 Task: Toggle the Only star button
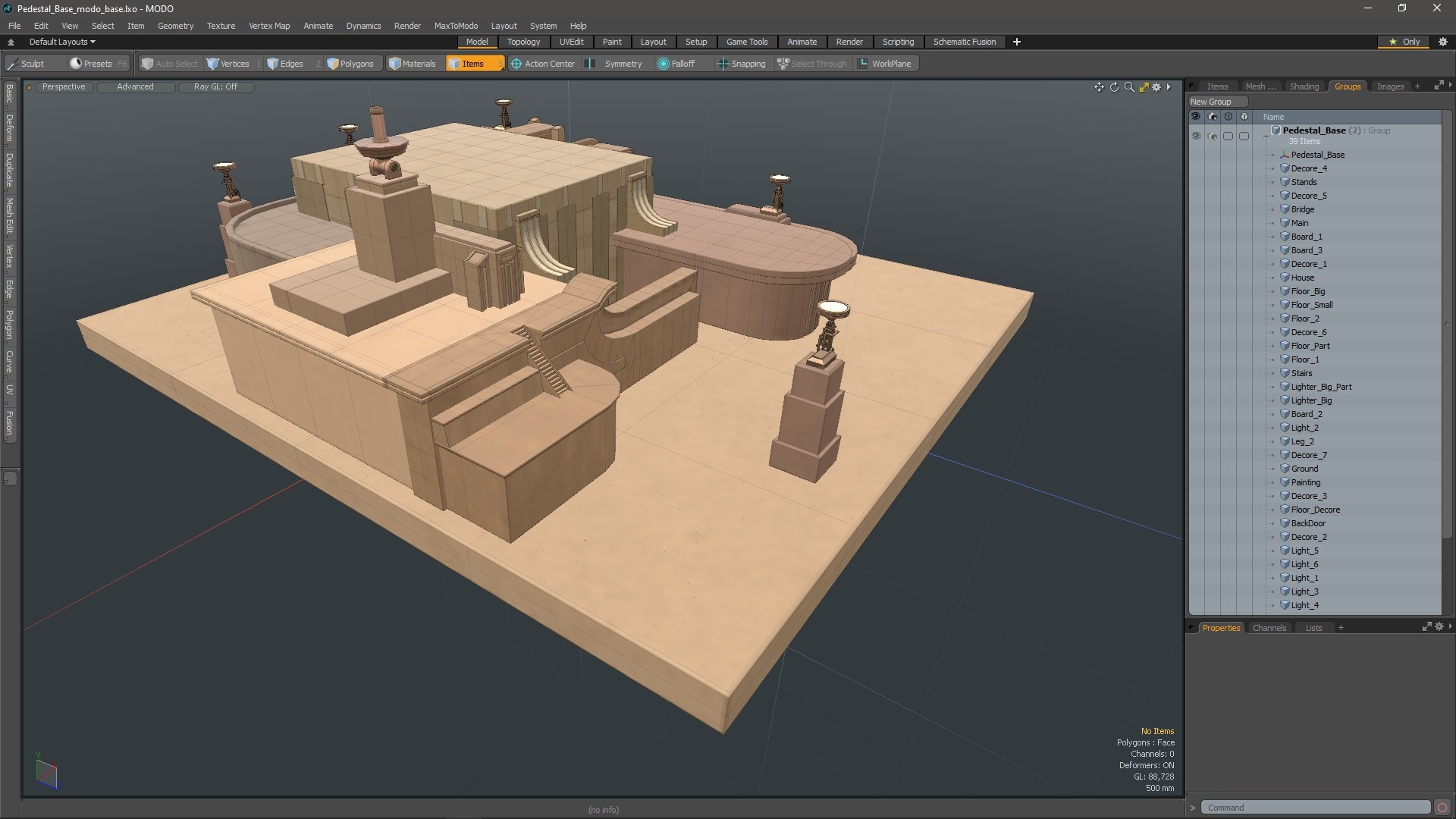tap(1404, 42)
